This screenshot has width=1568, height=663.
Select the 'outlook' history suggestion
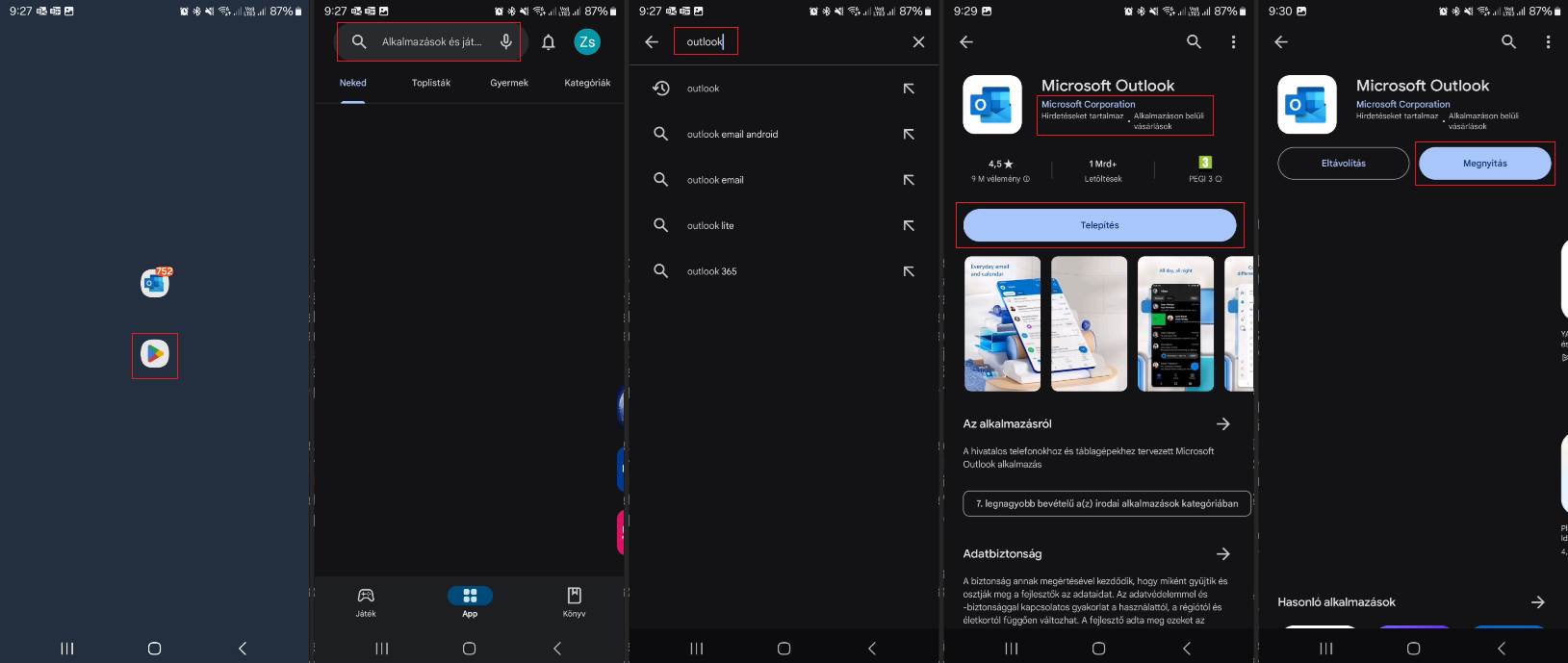click(x=704, y=89)
